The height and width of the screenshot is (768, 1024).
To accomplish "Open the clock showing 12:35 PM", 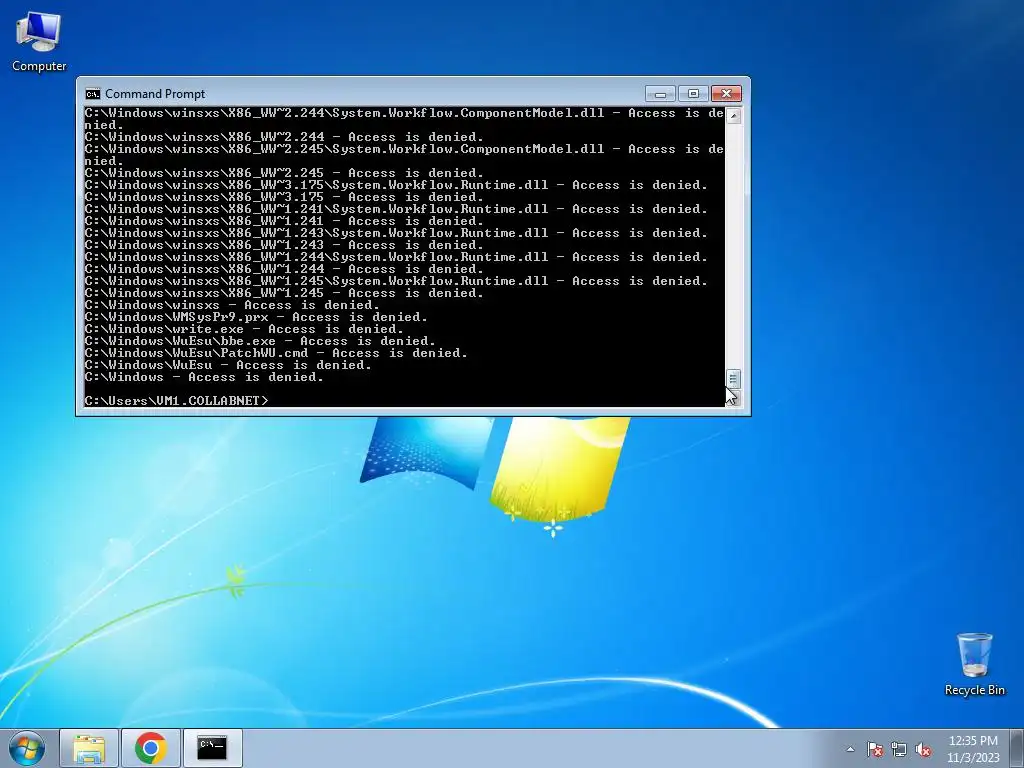I will tap(973, 741).
